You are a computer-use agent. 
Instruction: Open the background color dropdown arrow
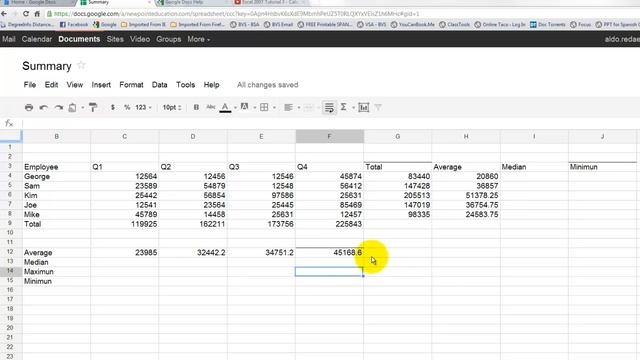(255, 108)
